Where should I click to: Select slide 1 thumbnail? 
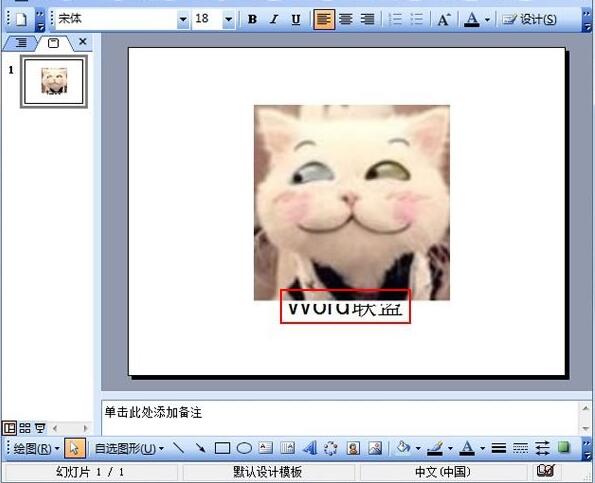click(54, 82)
